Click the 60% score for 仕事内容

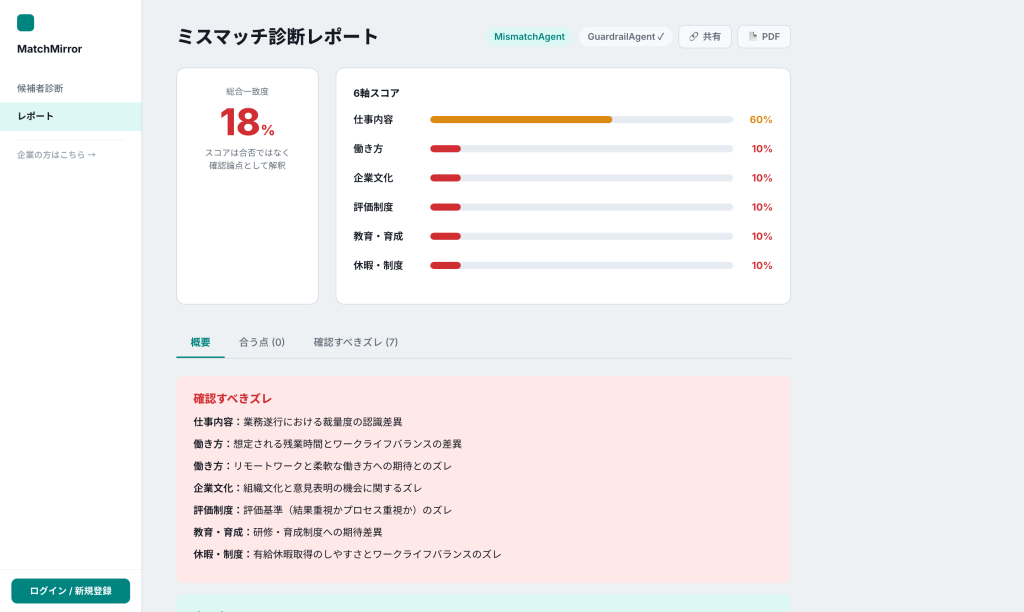pyautogui.click(x=761, y=120)
